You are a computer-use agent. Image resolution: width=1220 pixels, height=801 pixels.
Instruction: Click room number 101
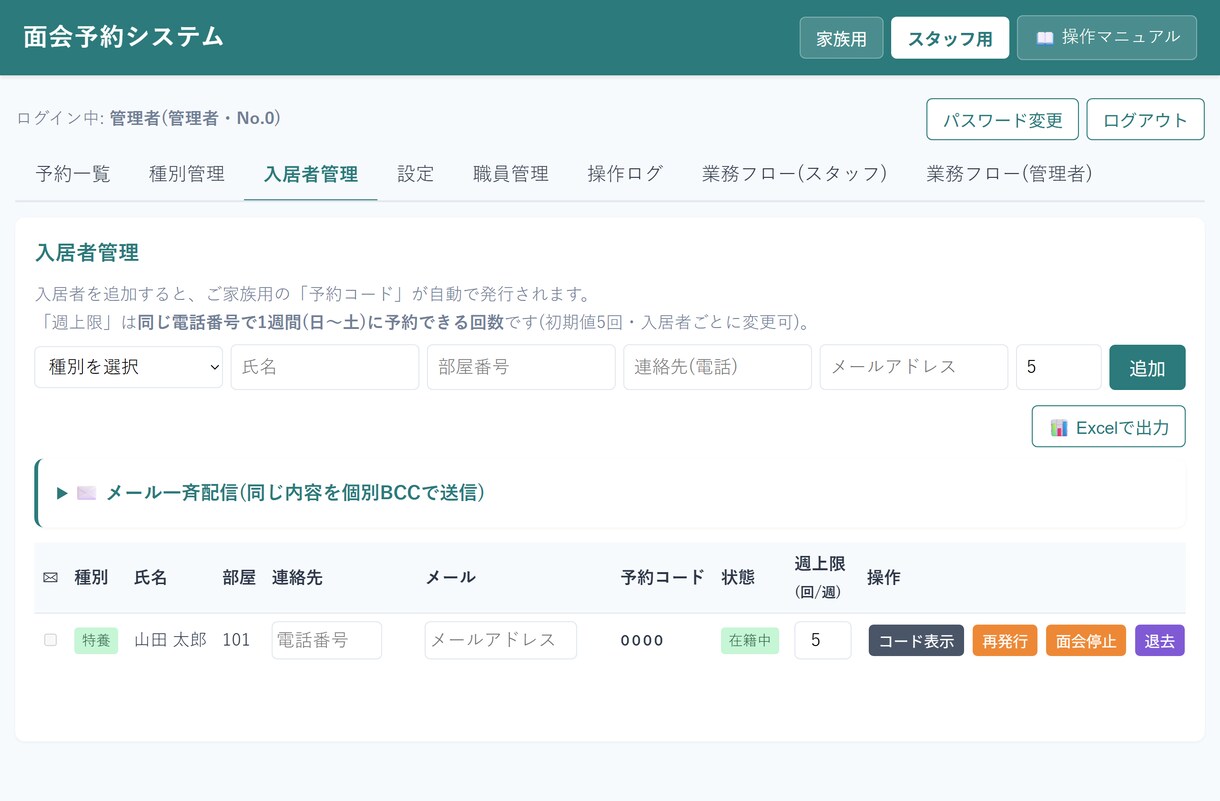tap(236, 640)
